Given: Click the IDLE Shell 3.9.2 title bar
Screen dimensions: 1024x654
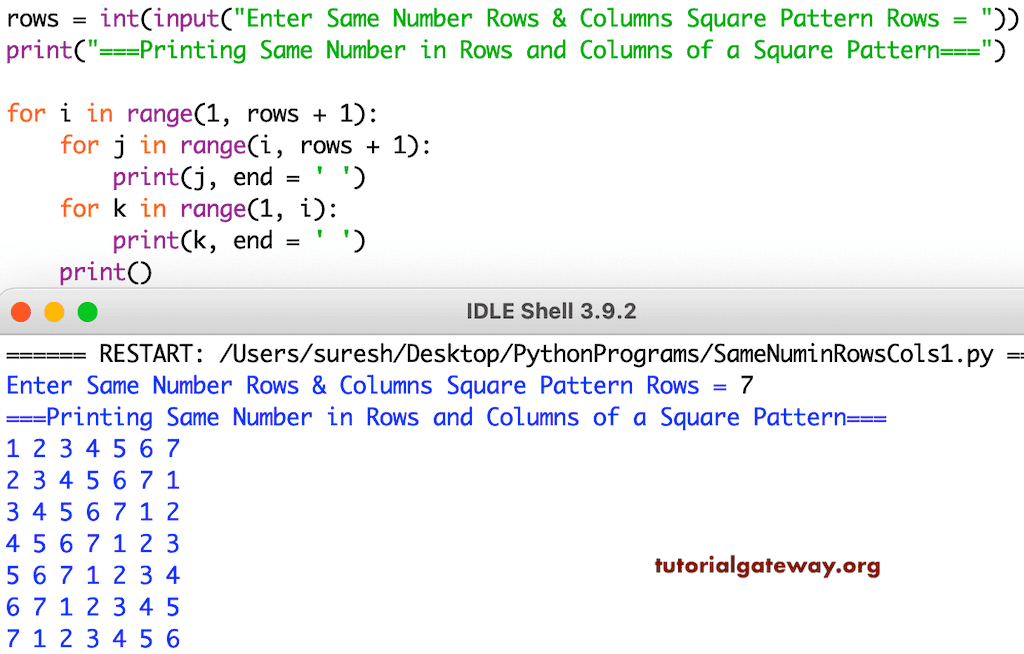Looking at the screenshot, I should coord(550,311).
